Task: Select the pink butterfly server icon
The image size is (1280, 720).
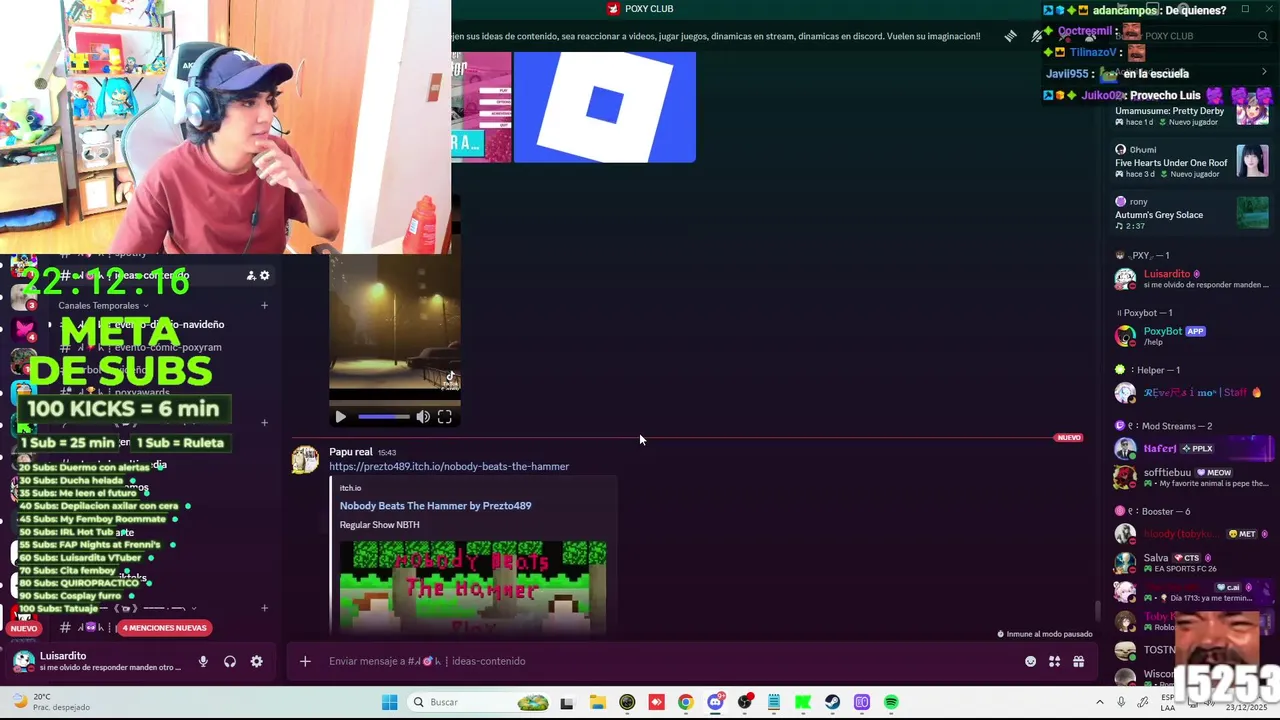Action: click(x=24, y=330)
